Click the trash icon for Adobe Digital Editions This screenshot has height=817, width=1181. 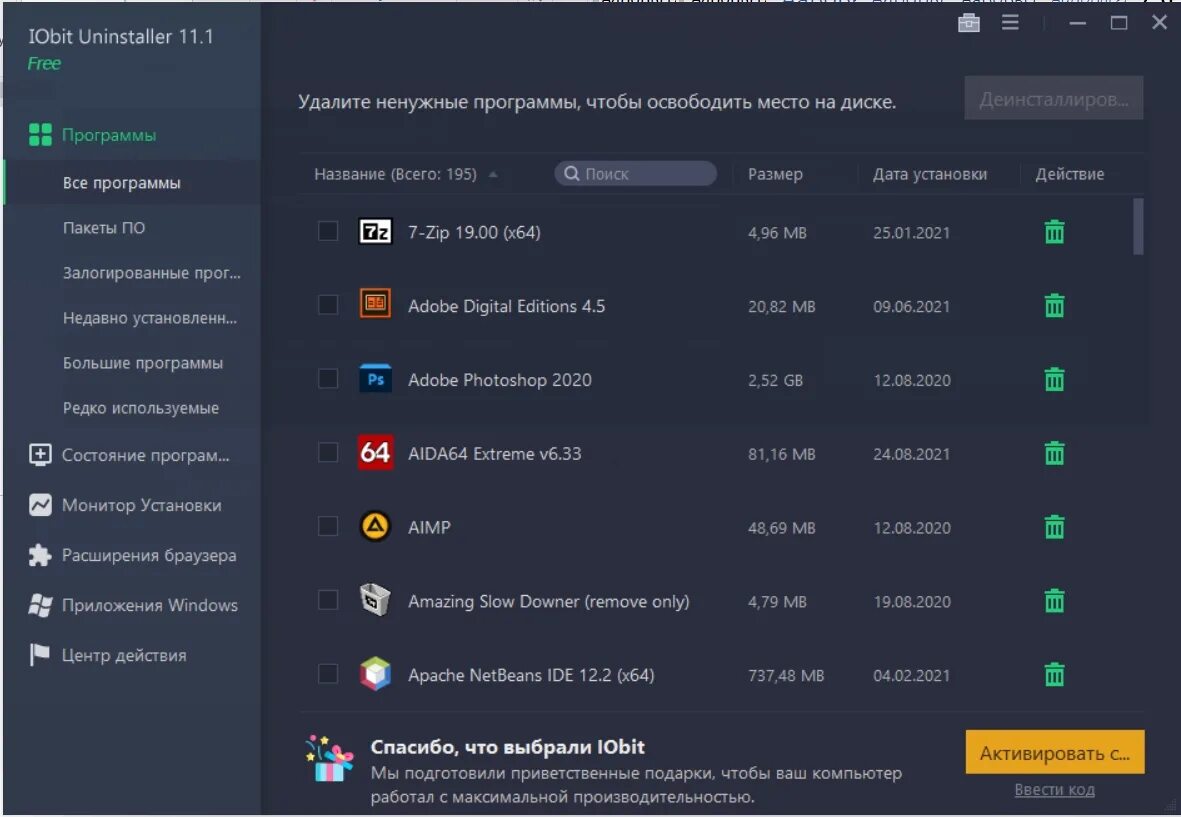1054,306
